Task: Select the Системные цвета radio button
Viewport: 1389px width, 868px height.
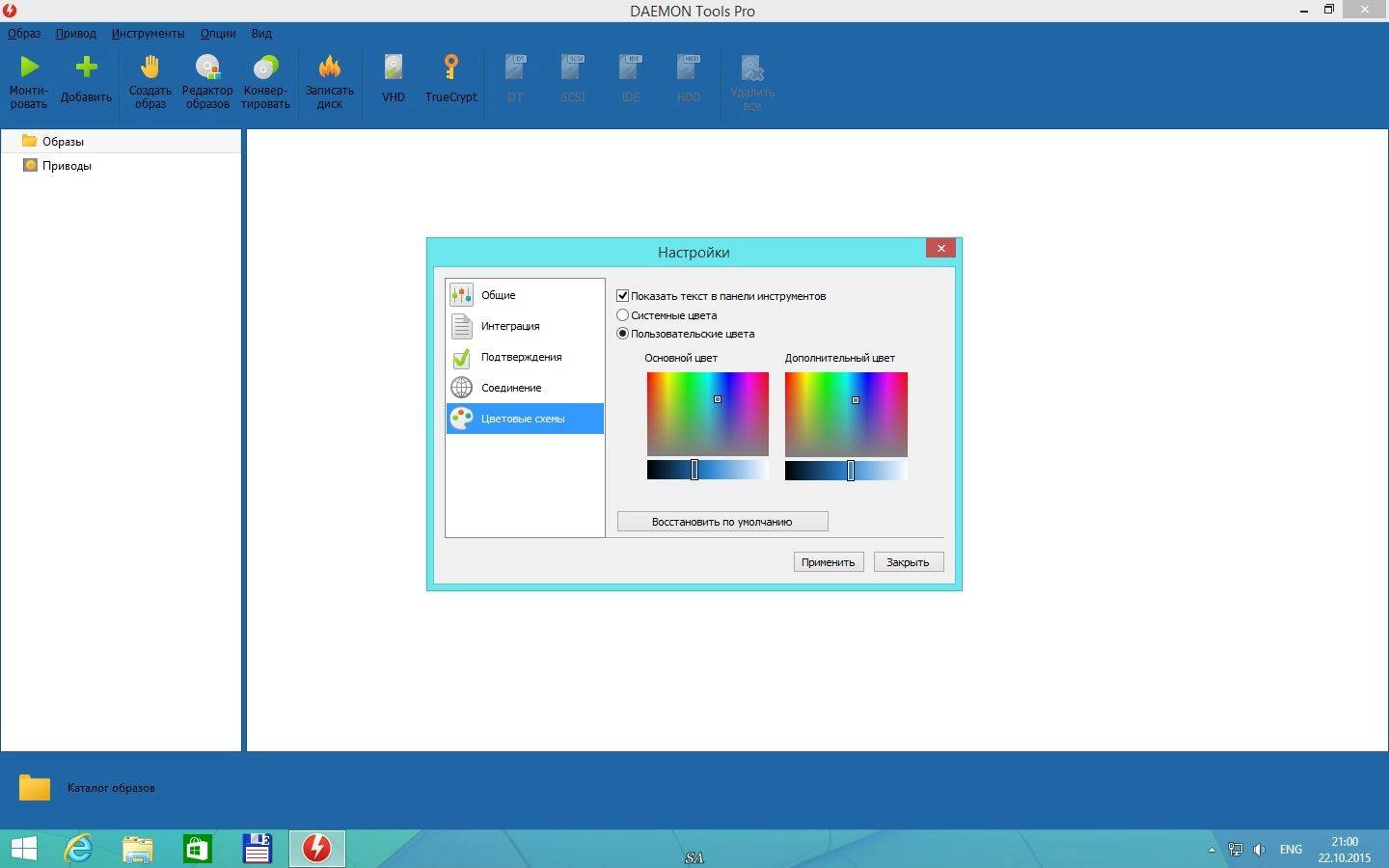Action: click(623, 315)
